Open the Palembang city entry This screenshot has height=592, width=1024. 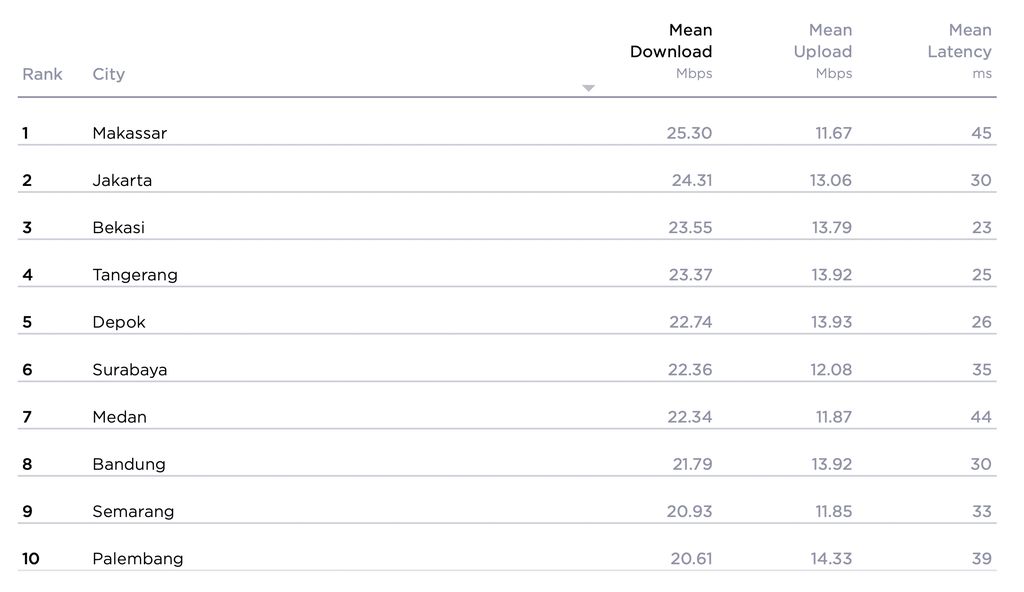coord(138,559)
